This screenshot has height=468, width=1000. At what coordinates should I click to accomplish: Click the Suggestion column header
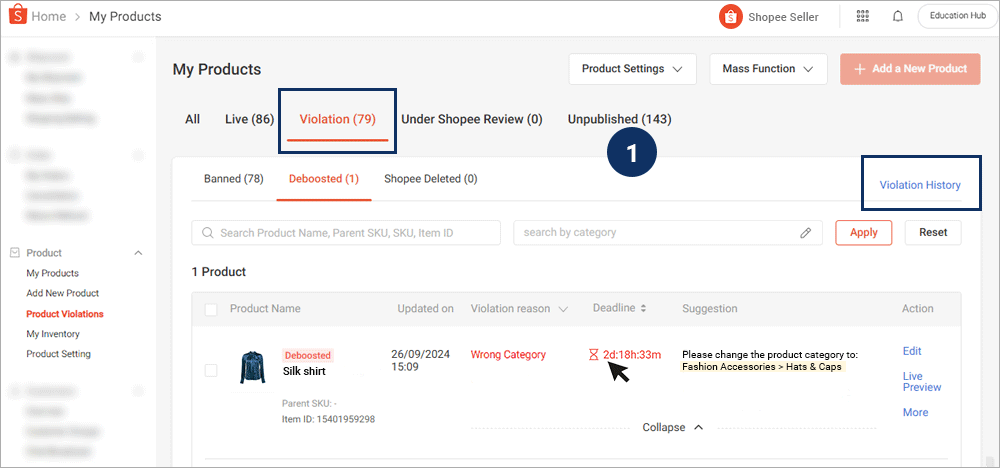(x=709, y=309)
